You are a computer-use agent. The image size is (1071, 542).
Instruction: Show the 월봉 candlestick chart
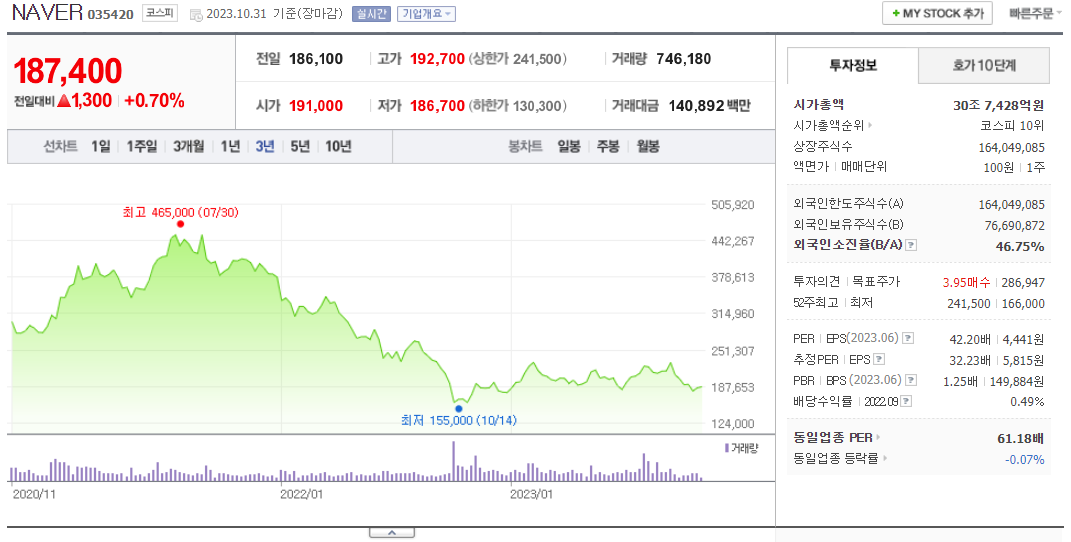[648, 146]
